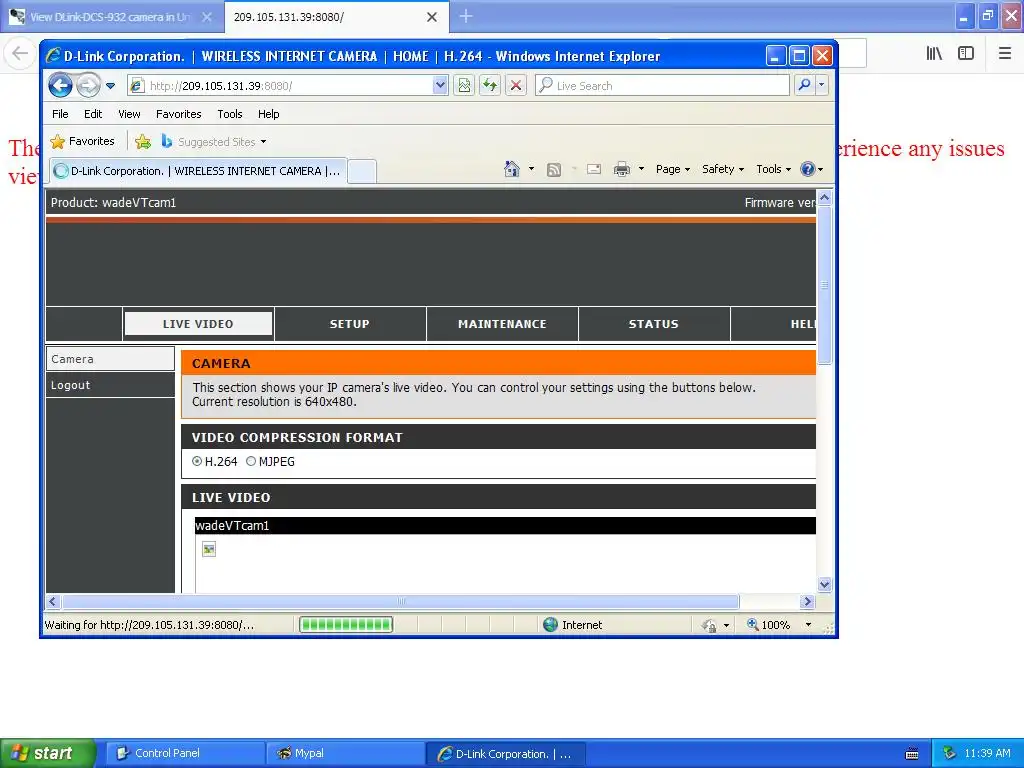Open the zoom level dropdown arrow

(x=808, y=625)
